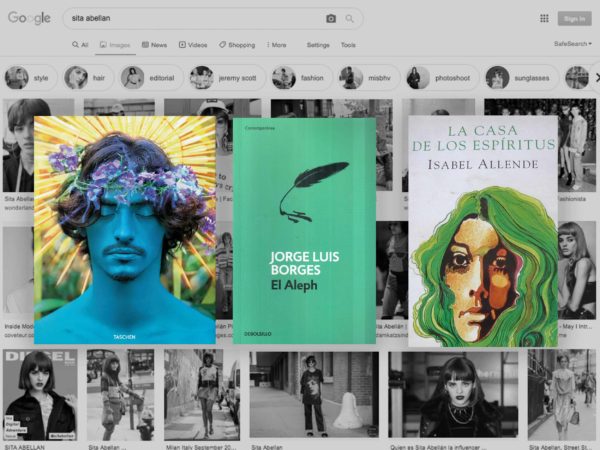Open search by image camera icon
The width and height of the screenshot is (600, 450).
pos(331,18)
